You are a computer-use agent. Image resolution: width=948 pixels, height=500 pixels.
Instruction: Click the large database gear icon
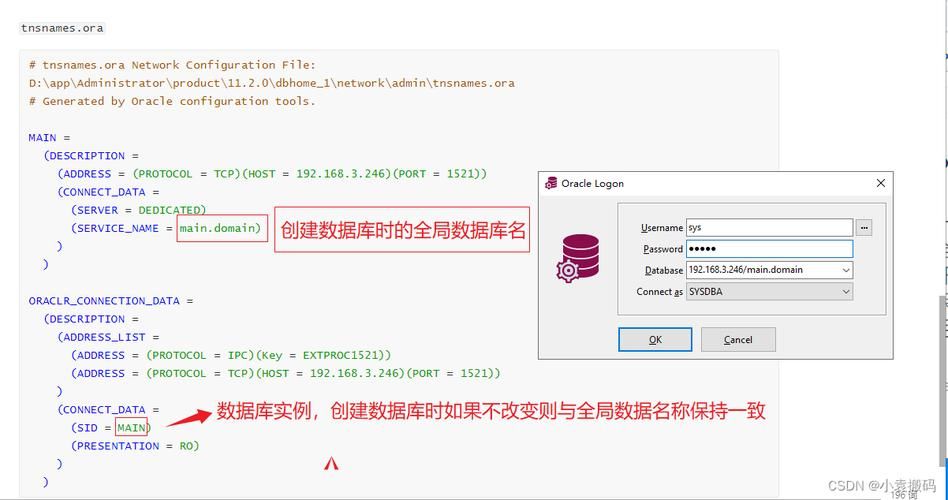point(578,258)
